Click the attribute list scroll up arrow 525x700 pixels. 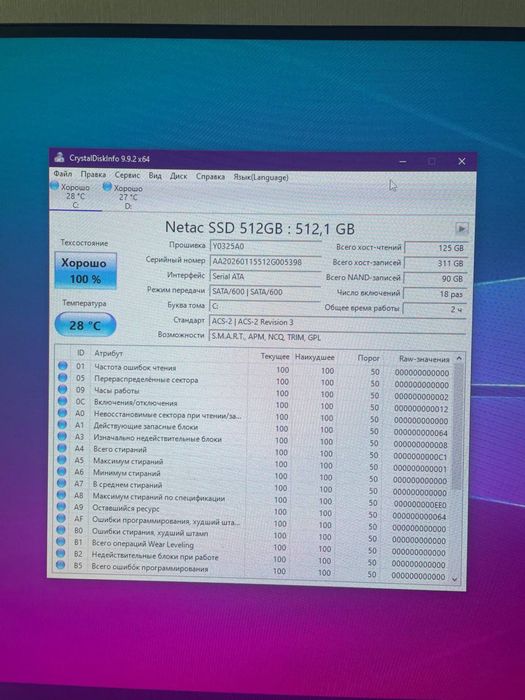458,358
